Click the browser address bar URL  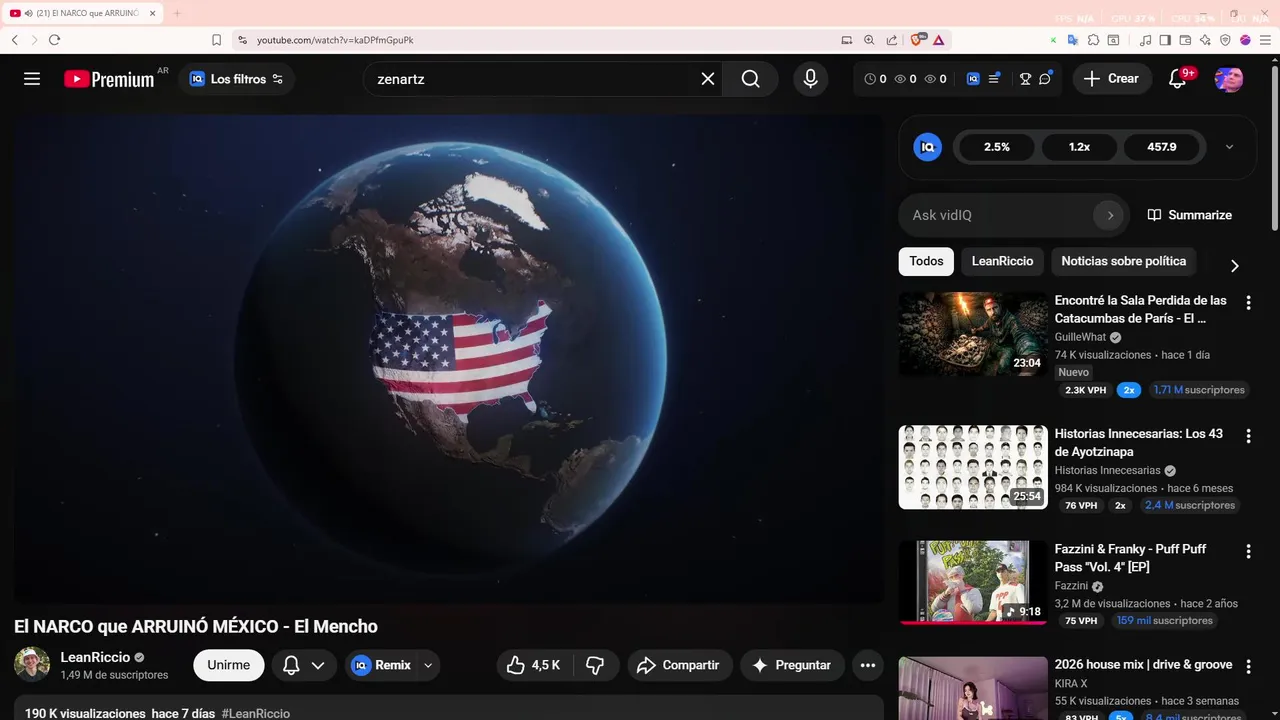[x=335, y=40]
